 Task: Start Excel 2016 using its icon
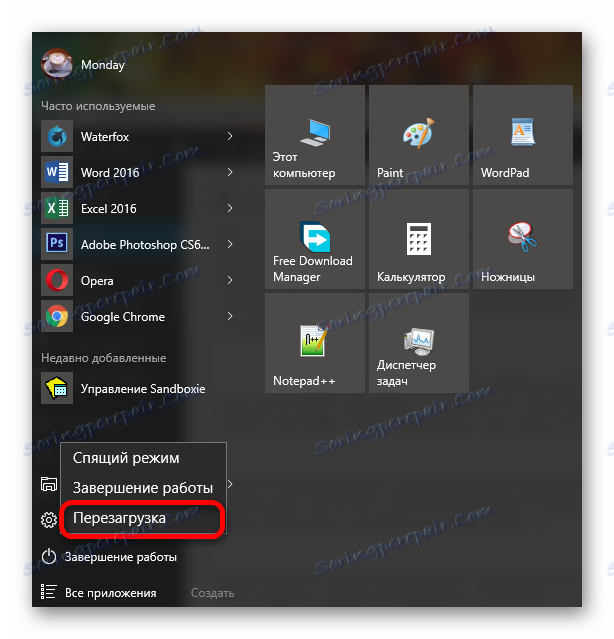coord(57,208)
